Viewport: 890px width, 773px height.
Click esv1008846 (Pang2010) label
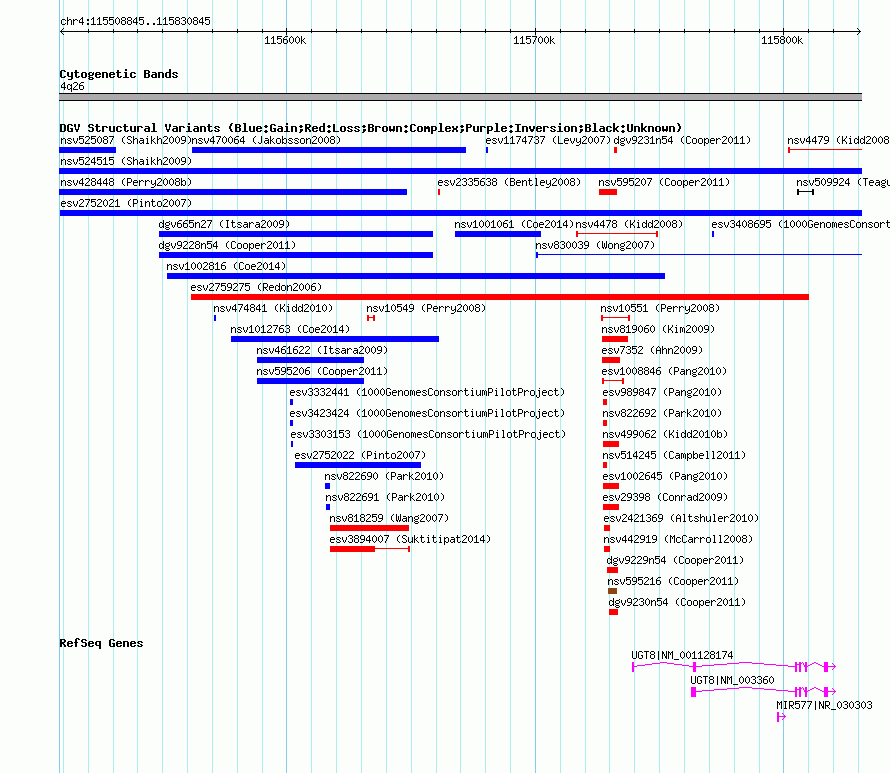[664, 371]
